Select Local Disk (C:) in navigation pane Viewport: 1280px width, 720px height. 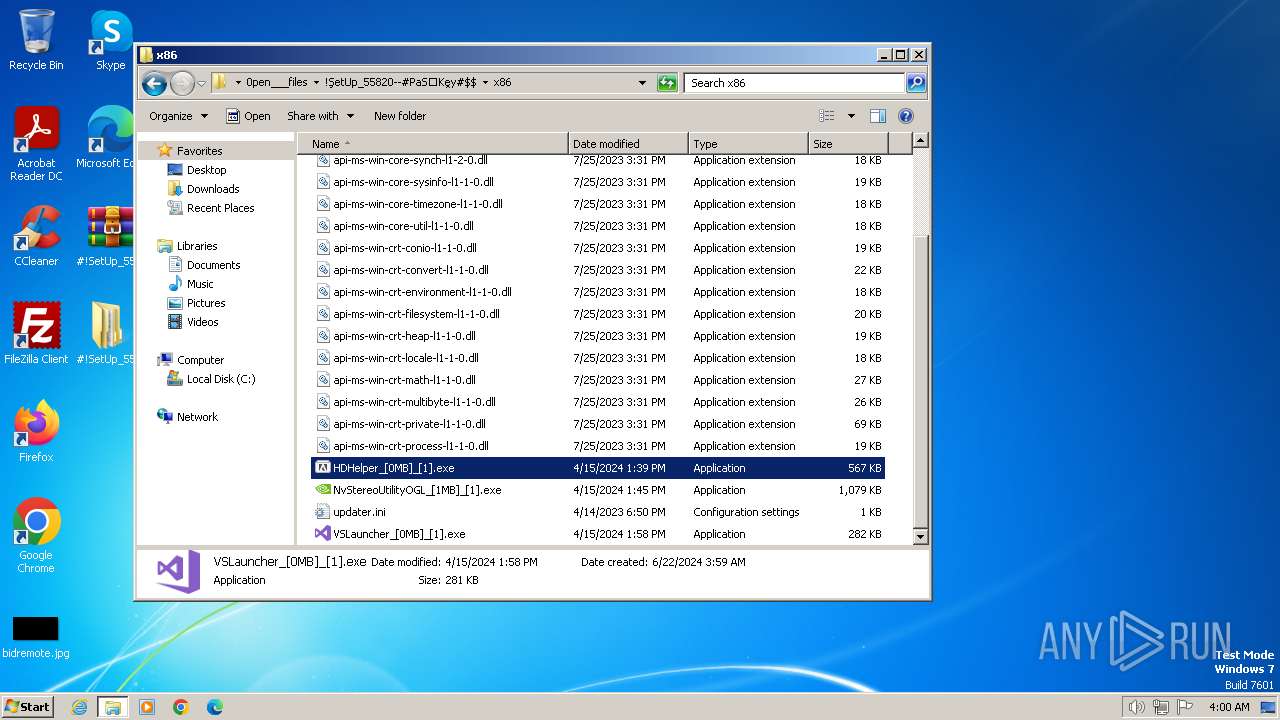point(220,379)
